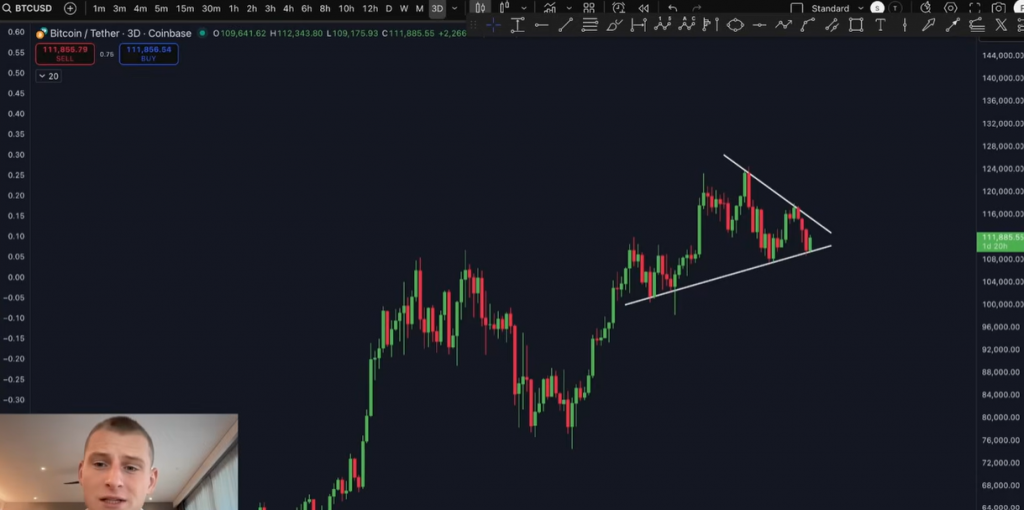Click the candlestick chart type icon
Screen dimensions: 1024x510
[x=481, y=8]
